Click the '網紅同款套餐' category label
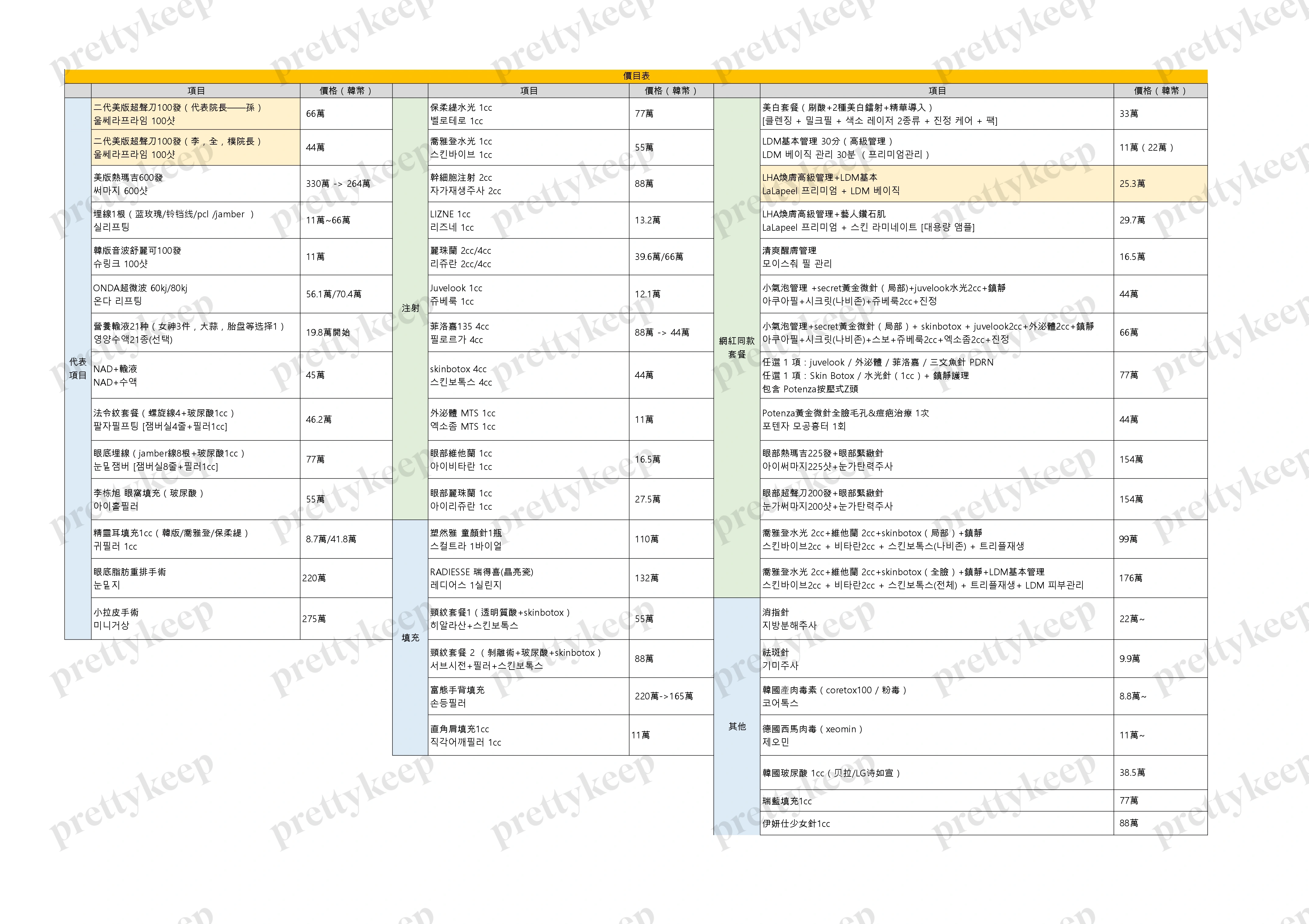This screenshot has width=1309, height=924. [737, 347]
